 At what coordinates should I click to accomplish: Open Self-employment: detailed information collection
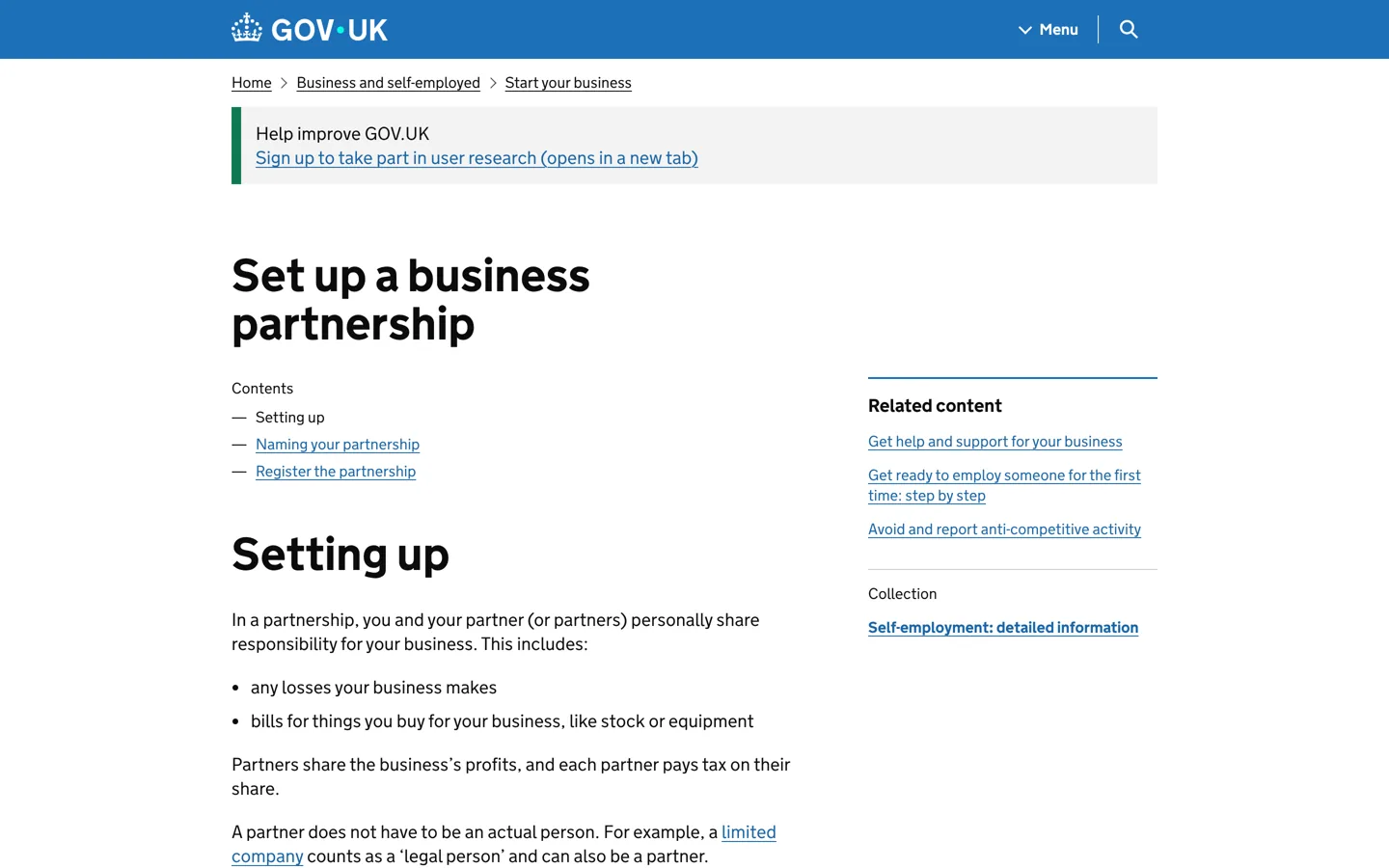tap(1003, 628)
